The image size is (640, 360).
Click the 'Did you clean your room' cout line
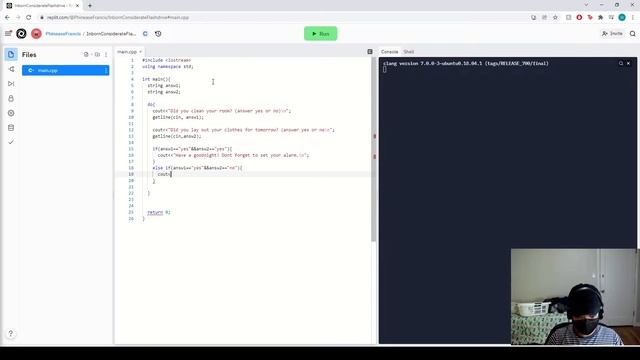pyautogui.click(x=222, y=111)
